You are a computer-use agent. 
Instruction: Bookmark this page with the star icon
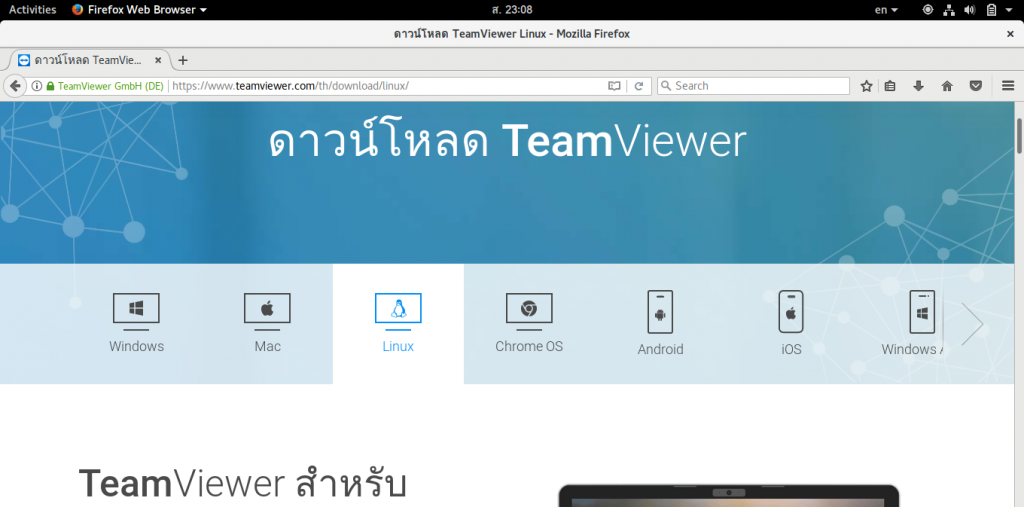coord(867,86)
